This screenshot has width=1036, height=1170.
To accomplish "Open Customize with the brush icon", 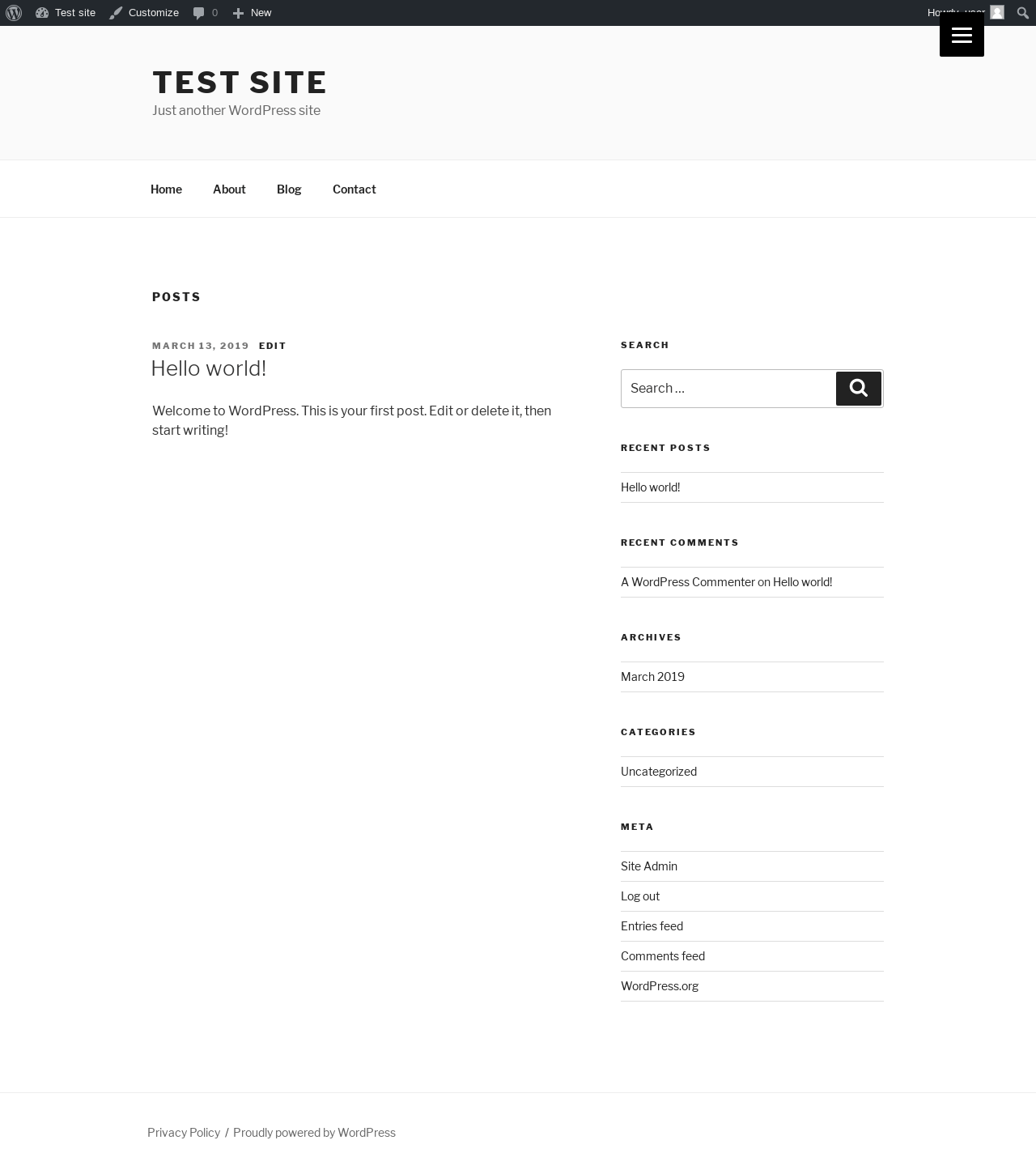I will (144, 13).
